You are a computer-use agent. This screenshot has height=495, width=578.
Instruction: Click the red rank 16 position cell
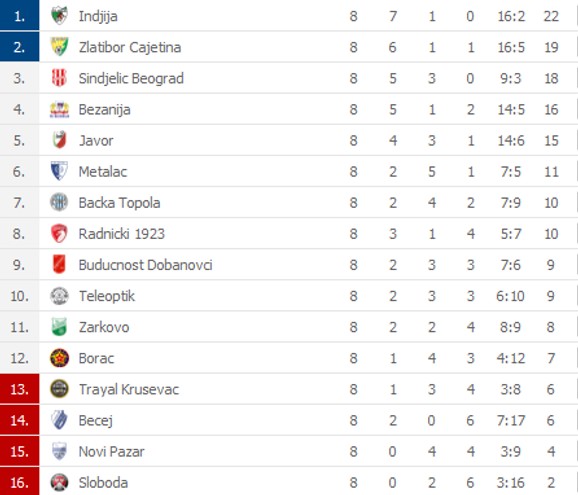tap(20, 481)
